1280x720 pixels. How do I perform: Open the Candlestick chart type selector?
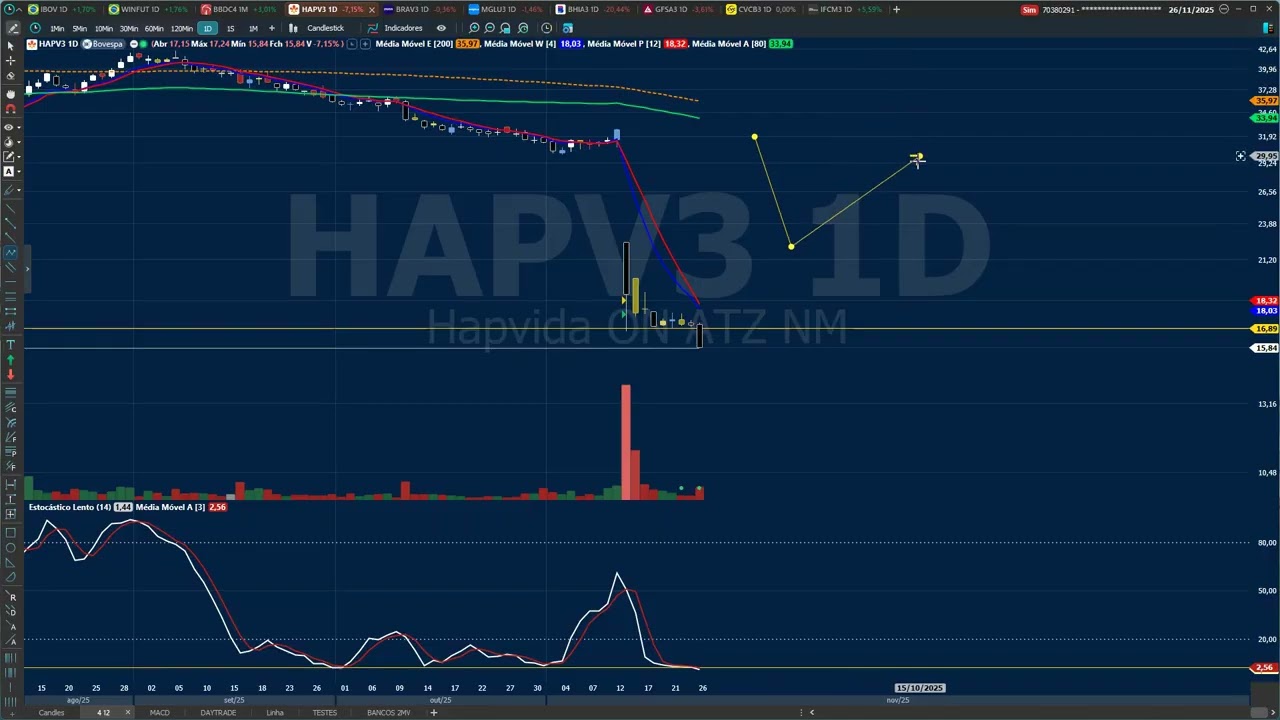point(317,28)
